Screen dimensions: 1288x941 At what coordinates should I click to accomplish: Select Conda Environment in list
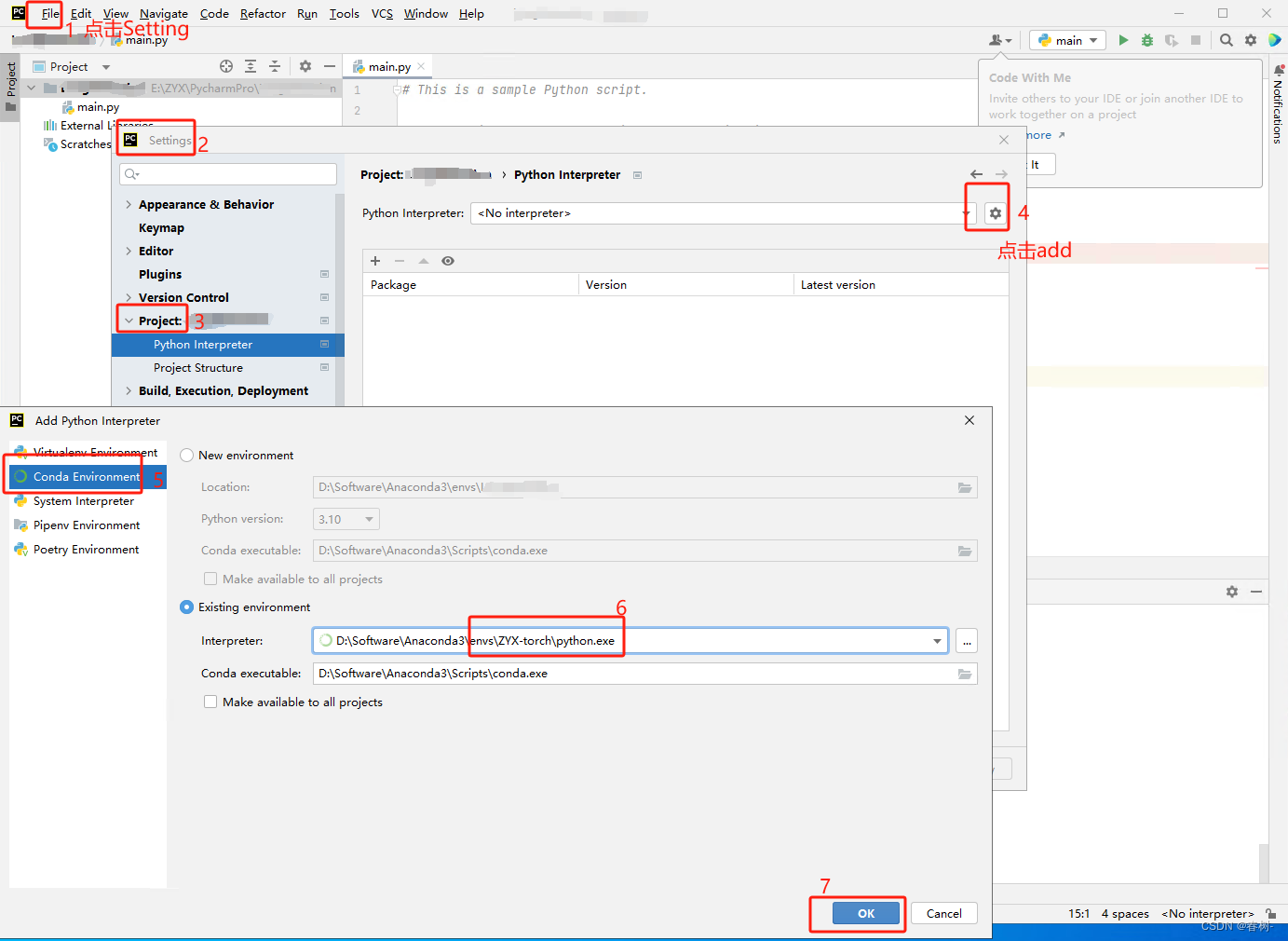click(88, 477)
